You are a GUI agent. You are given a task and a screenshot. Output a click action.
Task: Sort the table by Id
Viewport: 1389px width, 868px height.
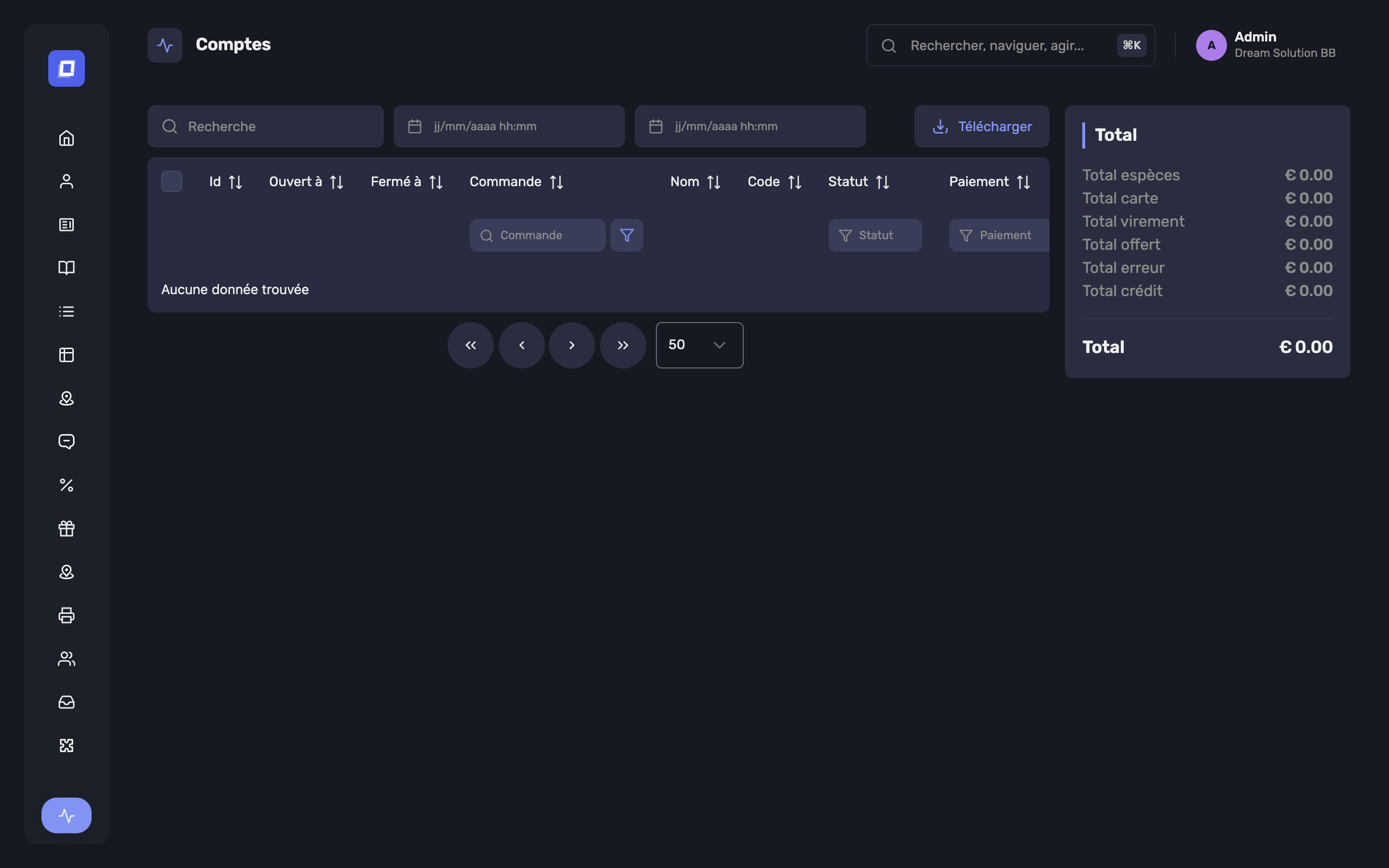click(226, 182)
